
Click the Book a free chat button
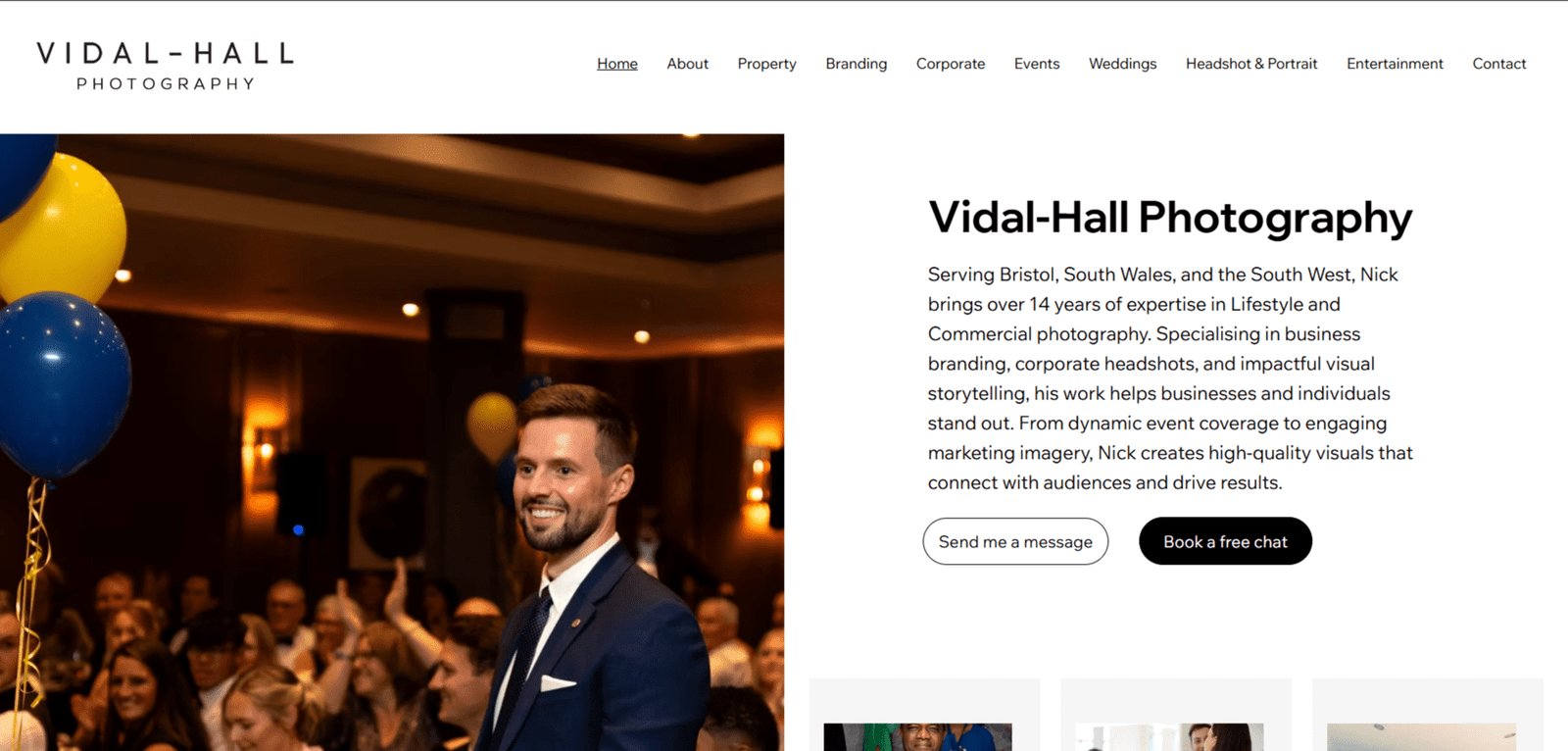[1225, 541]
